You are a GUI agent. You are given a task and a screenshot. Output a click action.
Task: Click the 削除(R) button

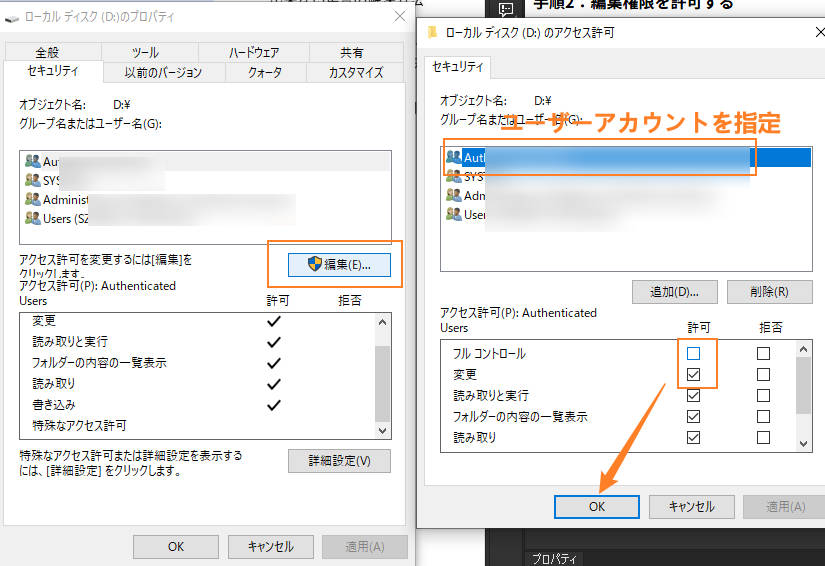point(769,291)
